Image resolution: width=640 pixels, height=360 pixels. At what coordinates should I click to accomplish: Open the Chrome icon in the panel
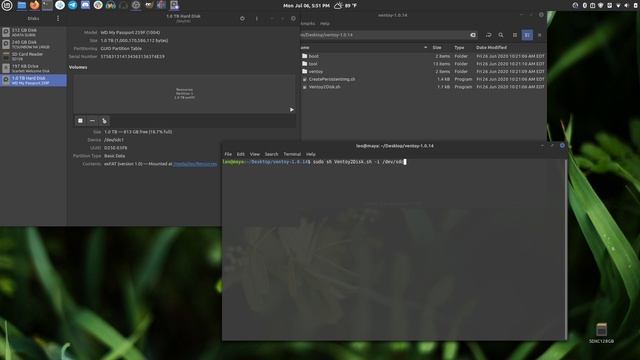[98, 5]
